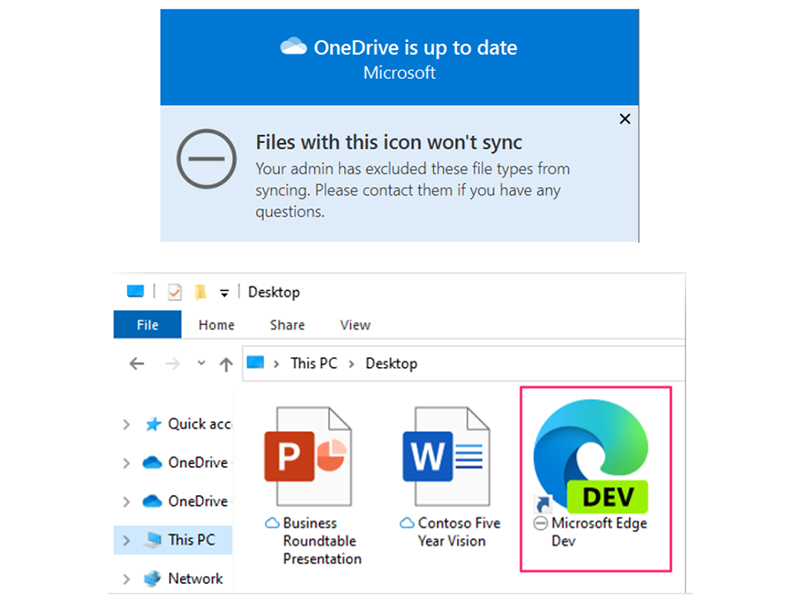This screenshot has width=800, height=600.
Task: Click the Explorer window icon in title bar
Action: tap(135, 291)
